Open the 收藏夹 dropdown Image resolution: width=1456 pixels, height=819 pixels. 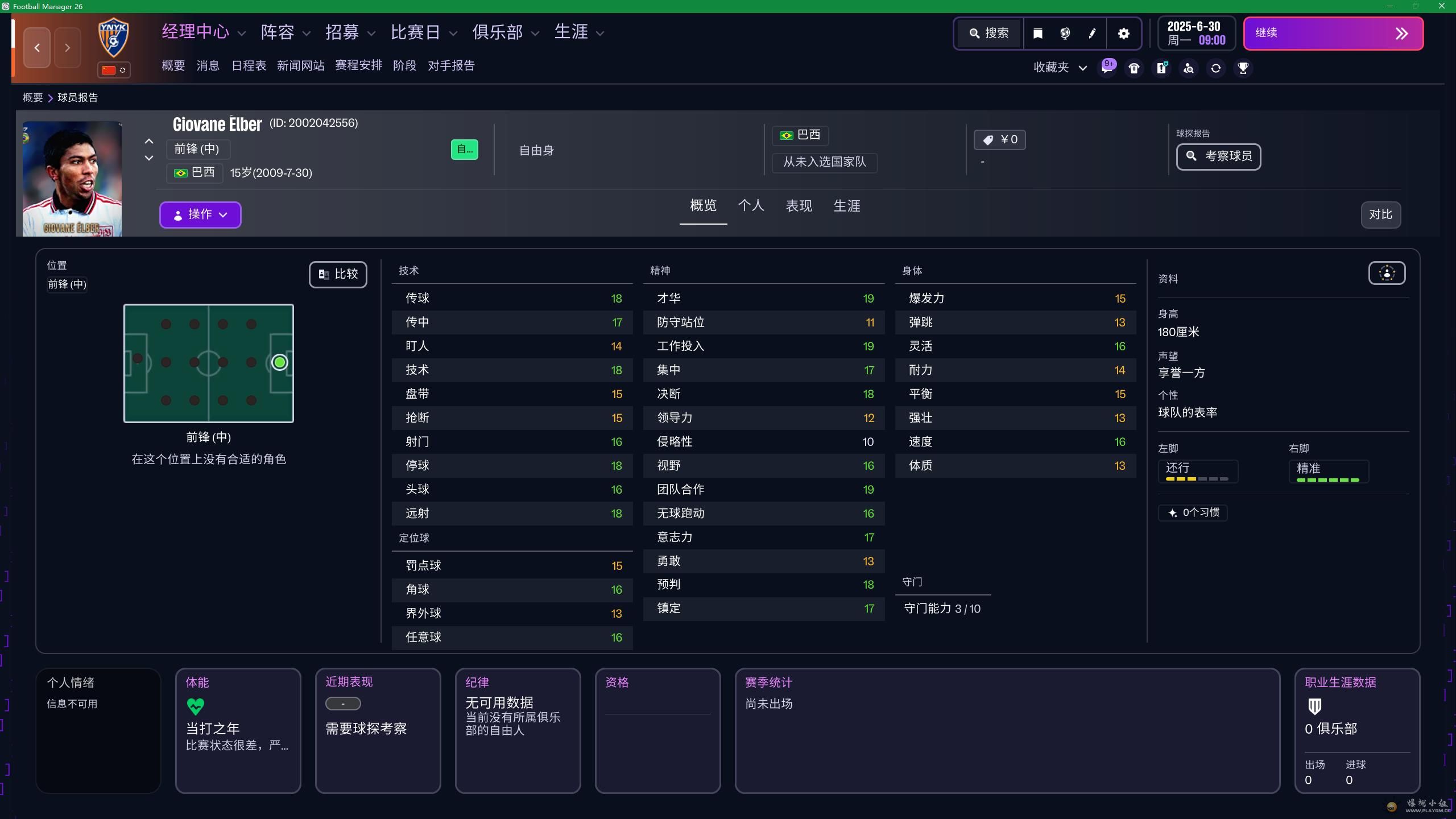pos(1060,68)
